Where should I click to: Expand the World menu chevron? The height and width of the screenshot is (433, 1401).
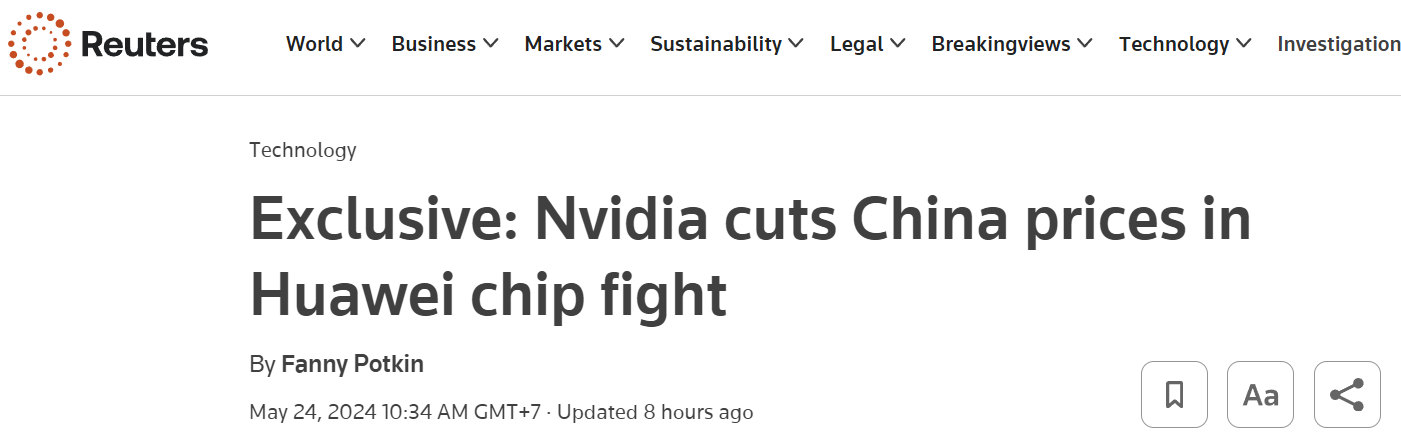tap(357, 44)
